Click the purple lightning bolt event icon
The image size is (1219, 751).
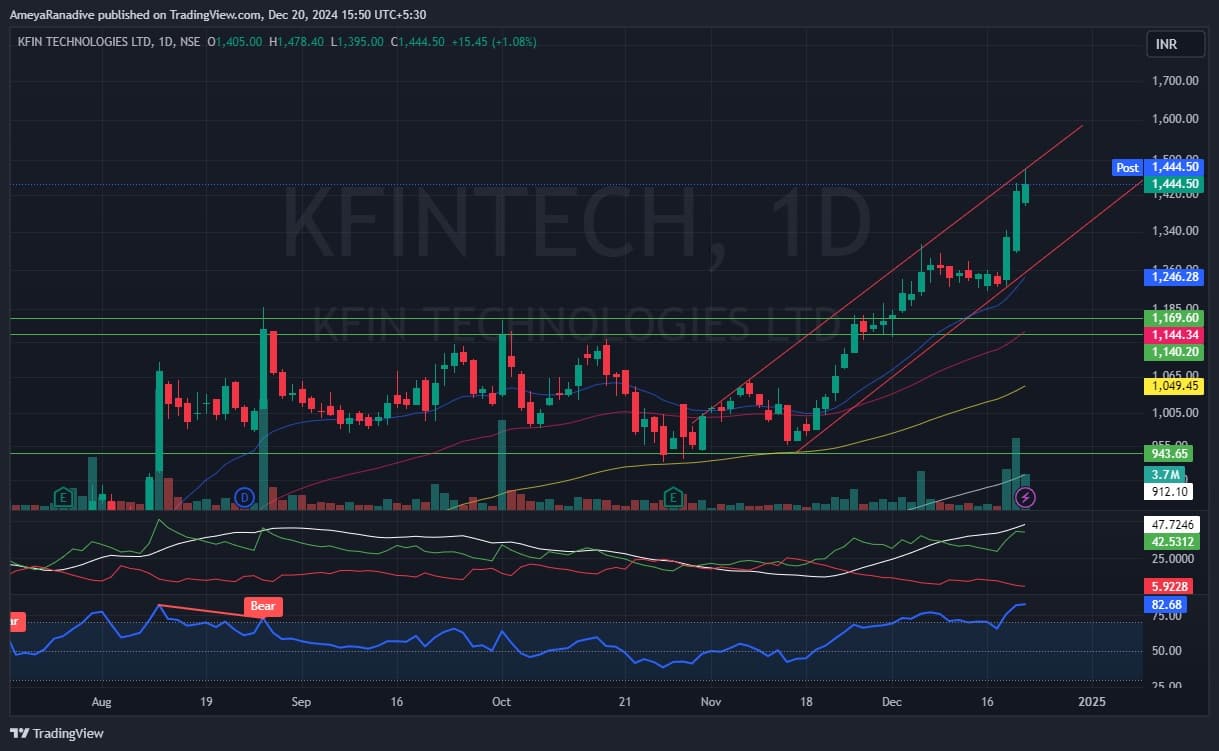[x=1025, y=497]
